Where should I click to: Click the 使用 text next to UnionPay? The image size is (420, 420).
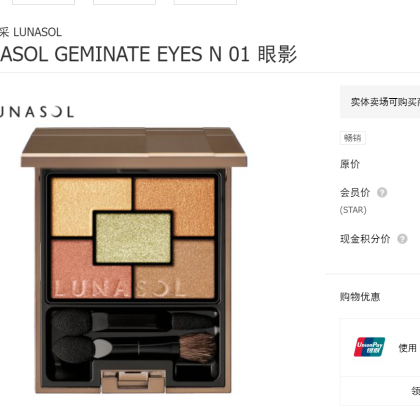pos(408,348)
